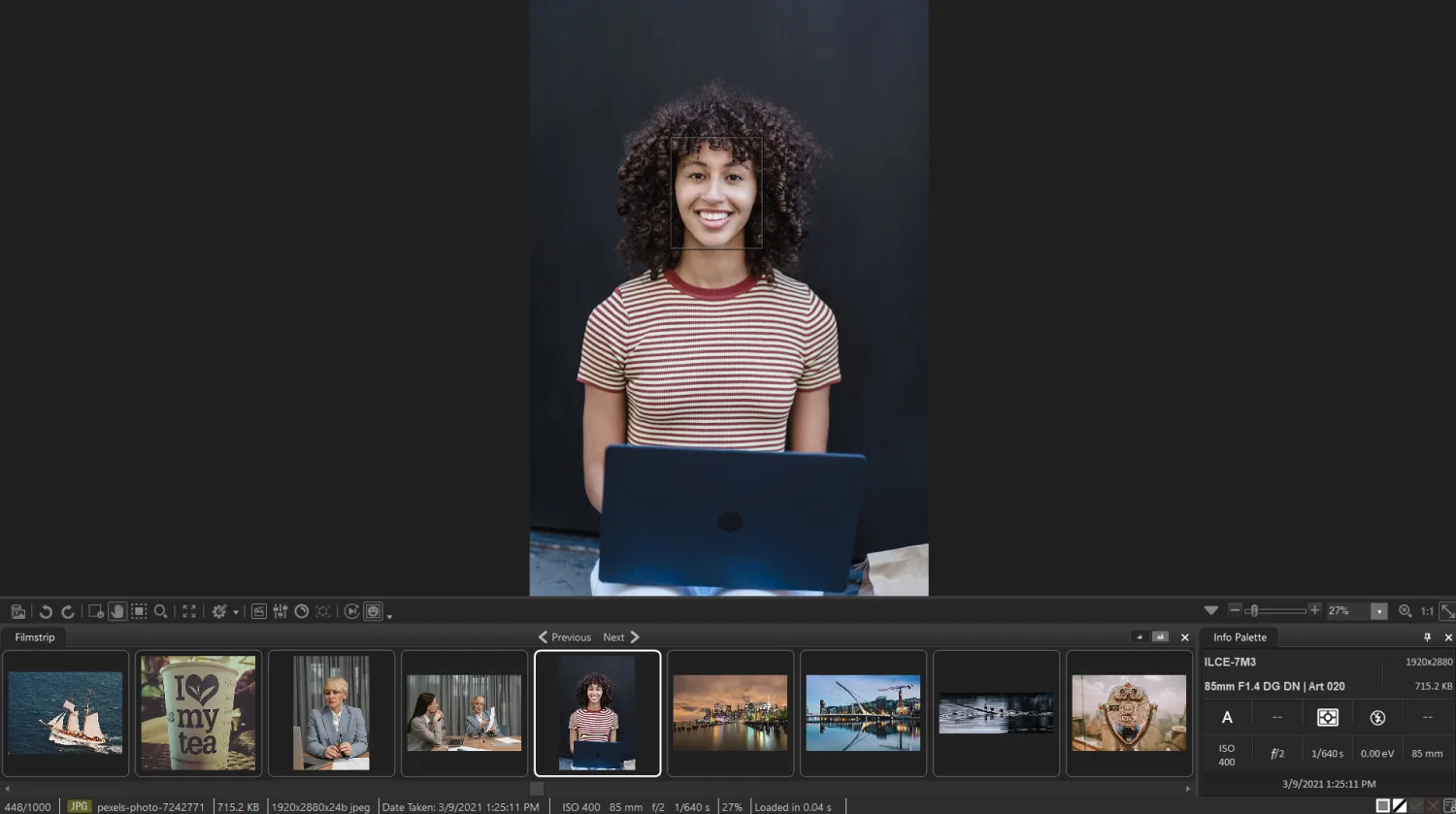Click the plus zoom in button
This screenshot has width=1456, height=814.
pos(1314,610)
